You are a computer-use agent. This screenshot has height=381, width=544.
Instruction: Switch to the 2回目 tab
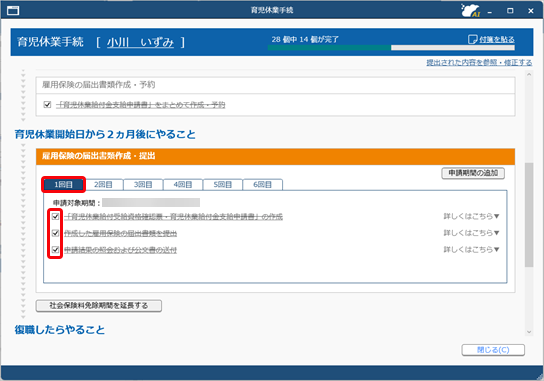[103, 185]
